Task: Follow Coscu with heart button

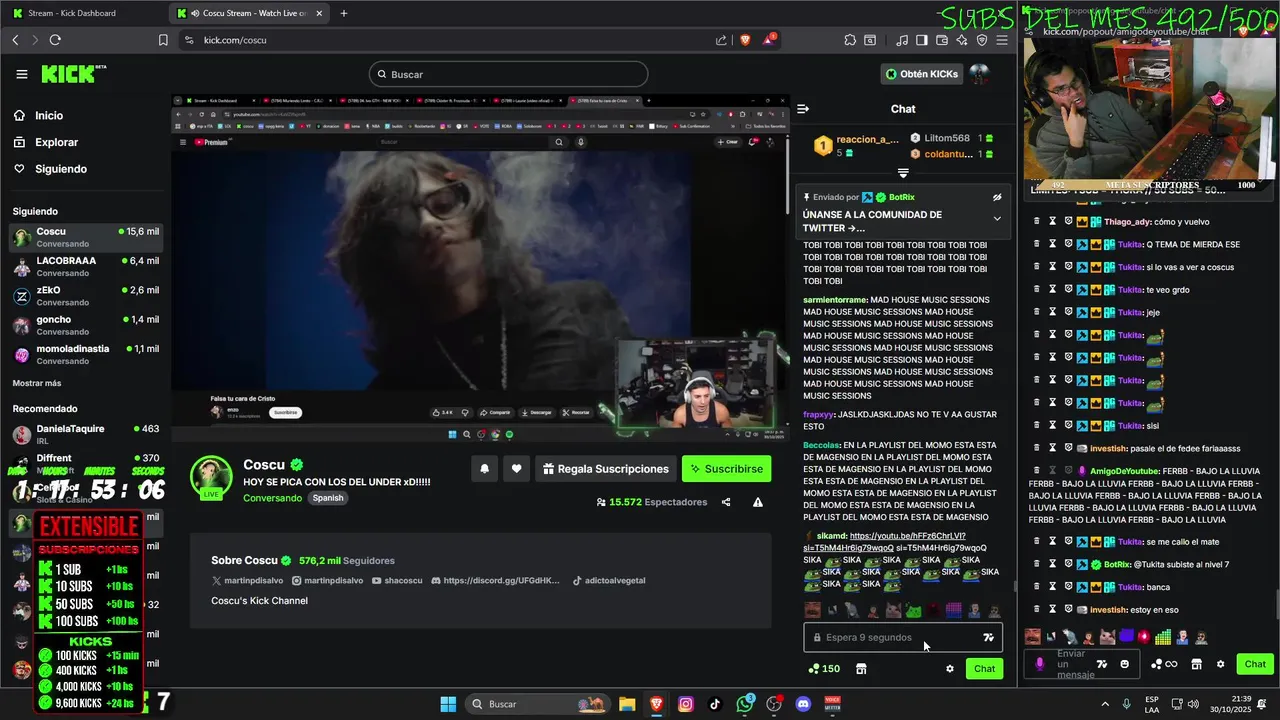Action: pos(517,469)
